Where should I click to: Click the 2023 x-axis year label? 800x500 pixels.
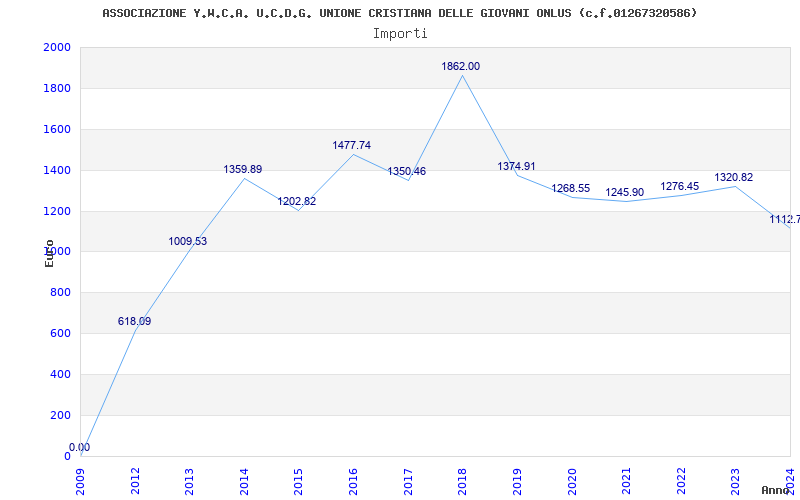click(x=736, y=481)
